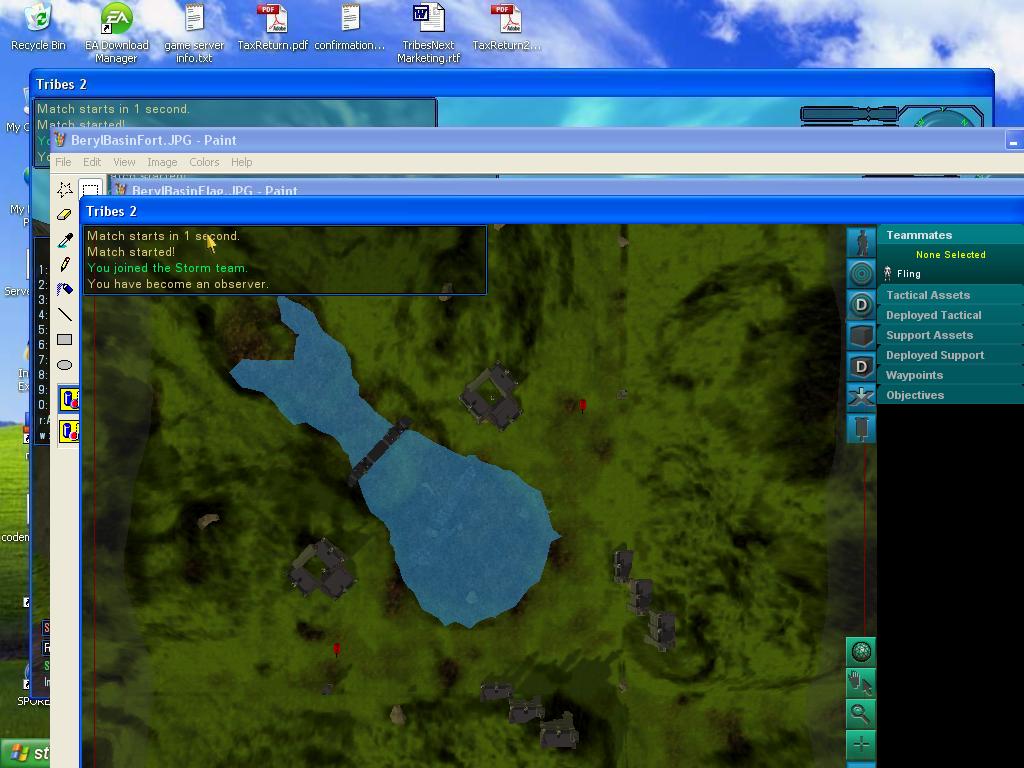Click the 'Match started!' chat line

point(131,252)
